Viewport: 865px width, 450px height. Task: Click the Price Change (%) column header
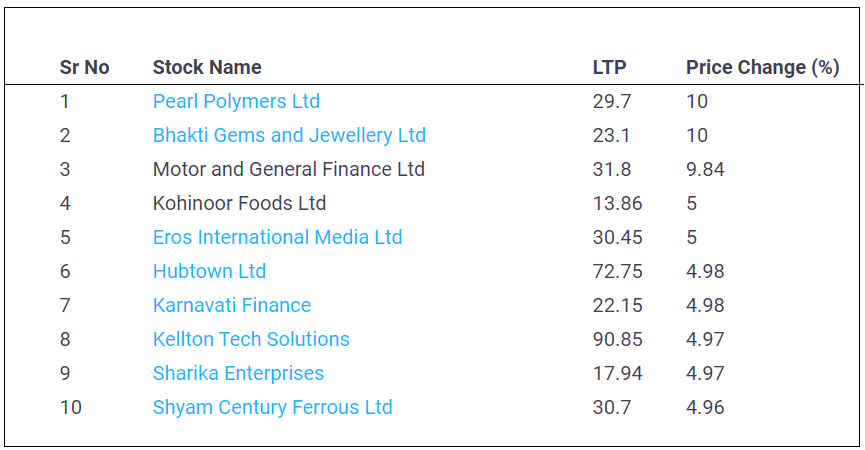tap(762, 67)
